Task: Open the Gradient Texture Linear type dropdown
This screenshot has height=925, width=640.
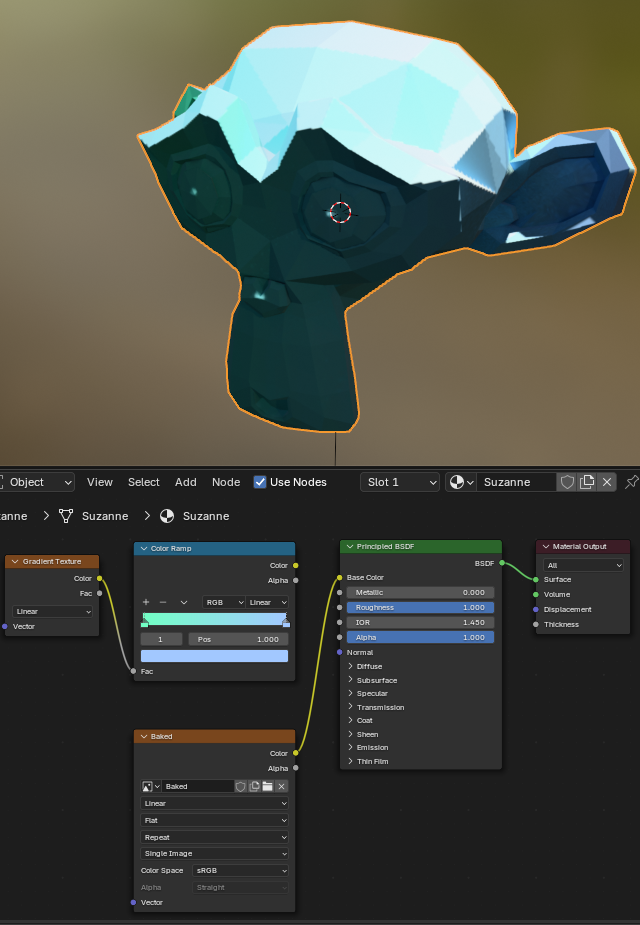Action: [52, 611]
